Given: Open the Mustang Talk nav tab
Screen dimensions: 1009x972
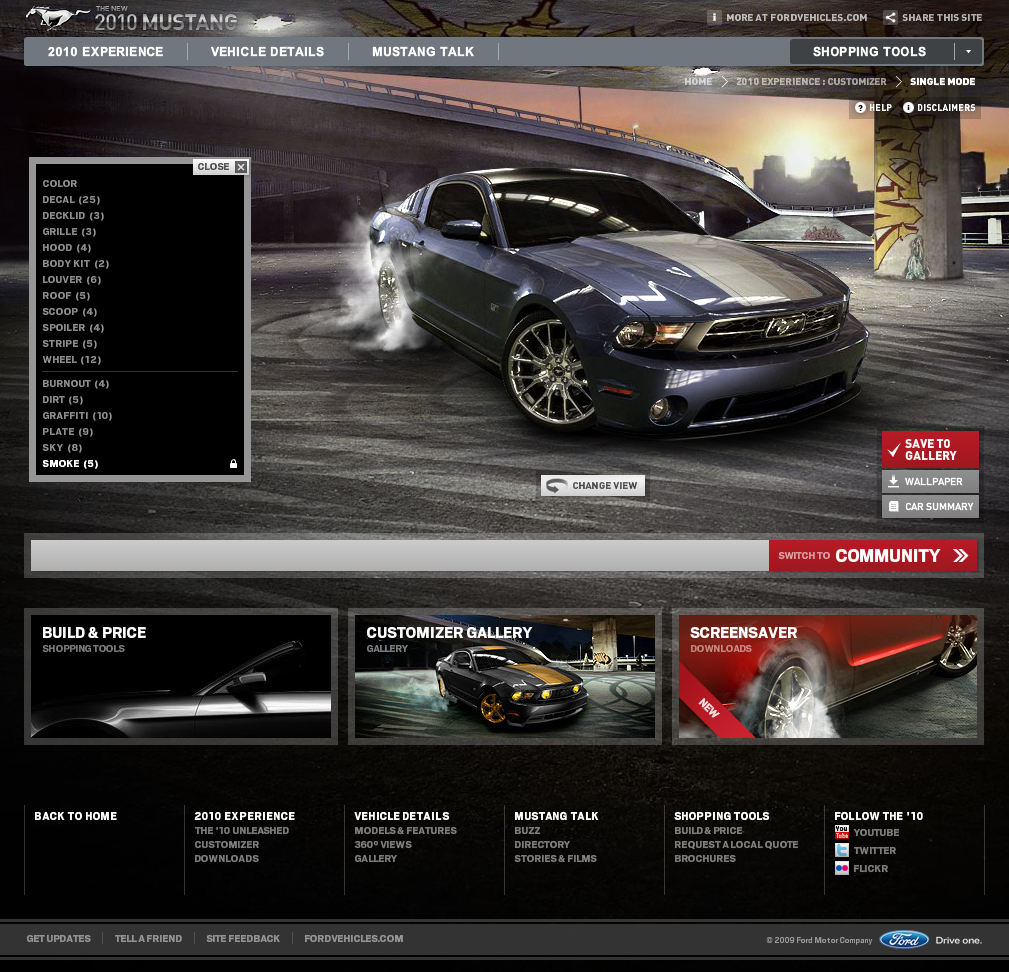Looking at the screenshot, I should (x=423, y=51).
